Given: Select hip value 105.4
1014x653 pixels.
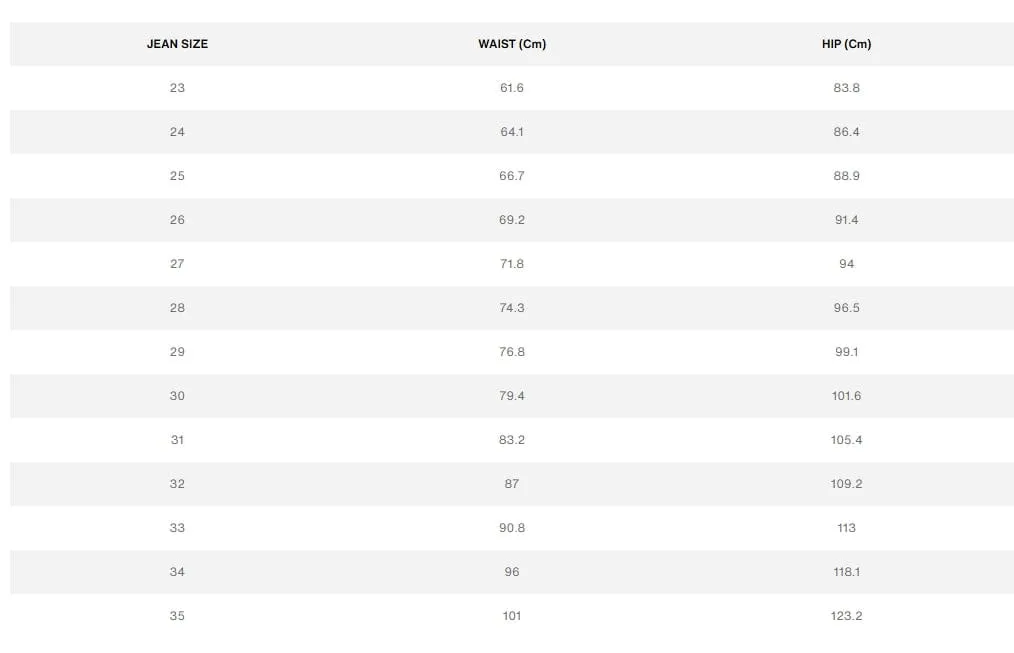Looking at the screenshot, I should 847,440.
